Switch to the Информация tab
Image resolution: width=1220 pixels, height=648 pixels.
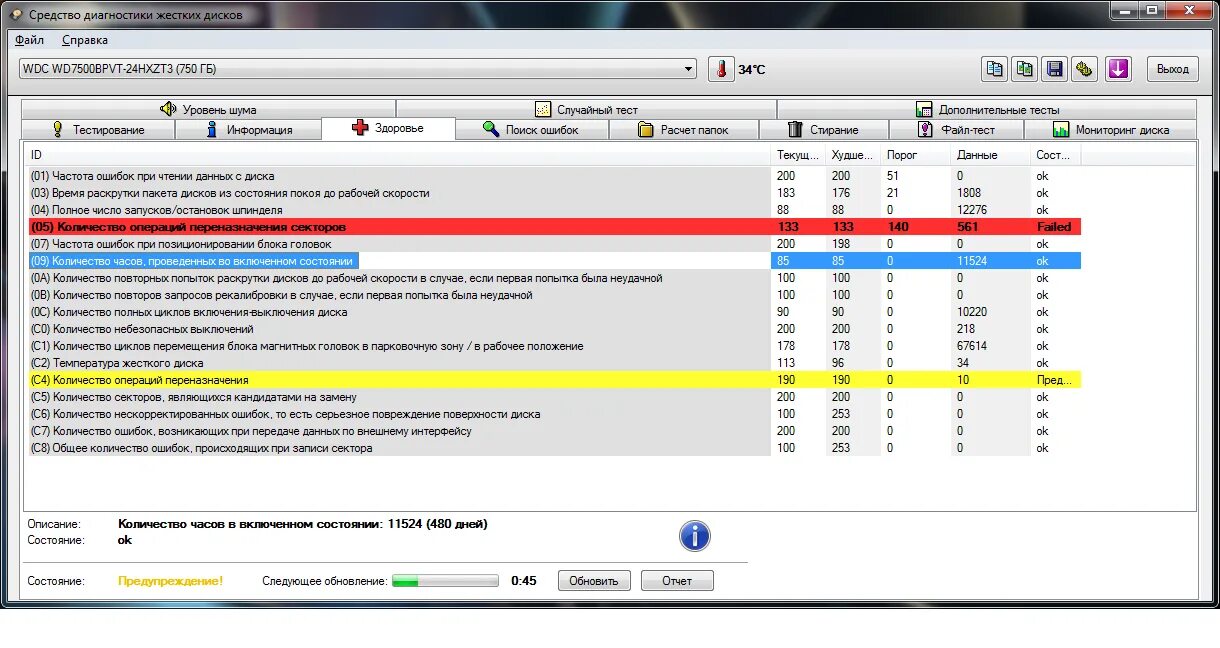pos(248,130)
